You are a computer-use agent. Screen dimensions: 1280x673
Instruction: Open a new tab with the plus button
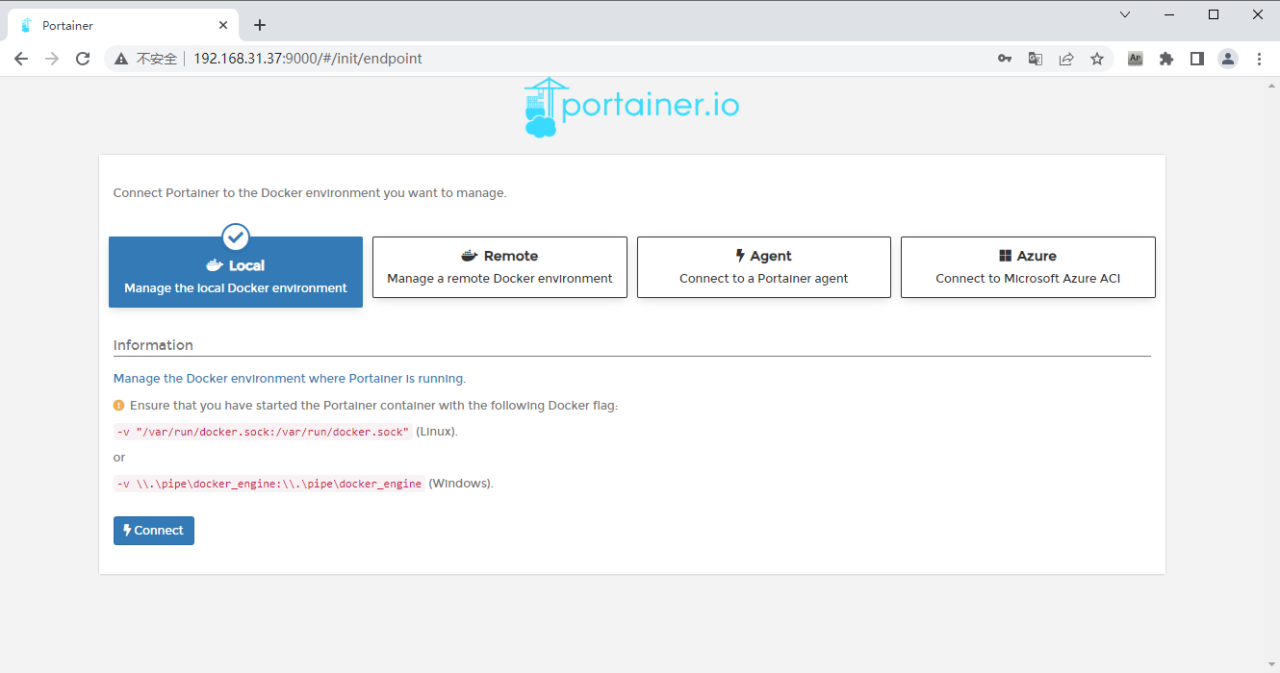coord(259,24)
